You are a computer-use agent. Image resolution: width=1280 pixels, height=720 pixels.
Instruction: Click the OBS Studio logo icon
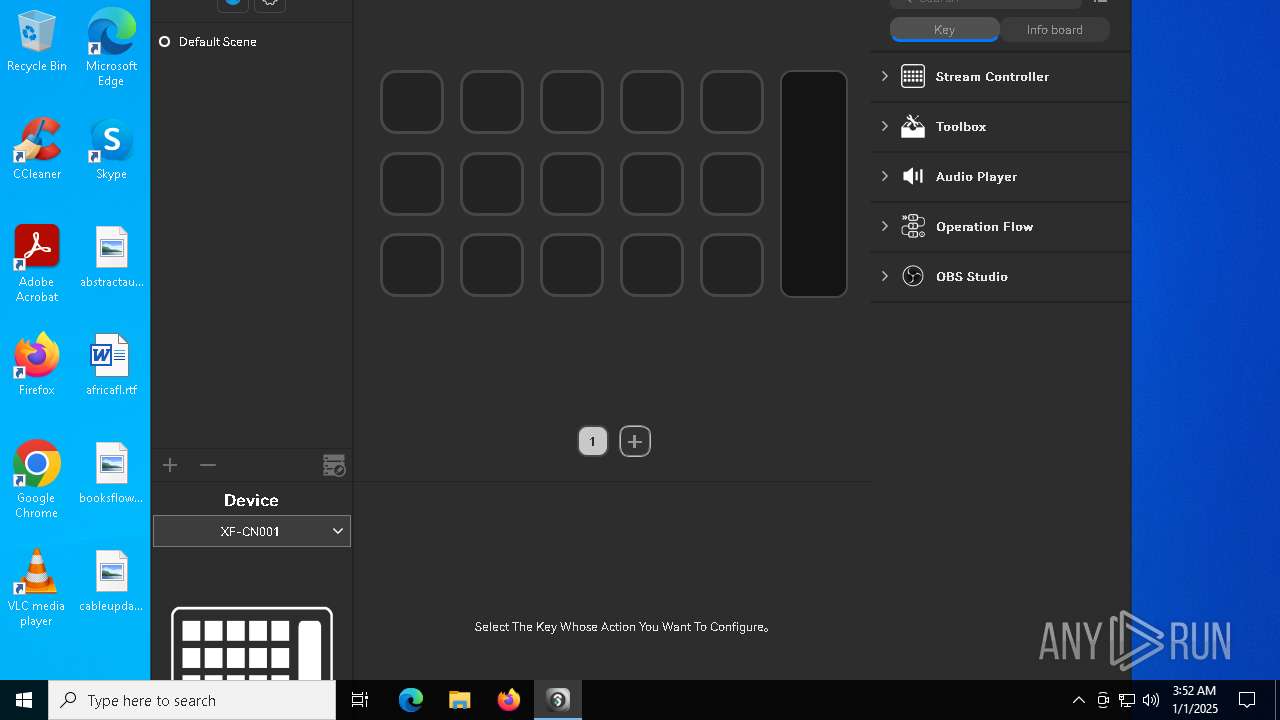click(913, 276)
